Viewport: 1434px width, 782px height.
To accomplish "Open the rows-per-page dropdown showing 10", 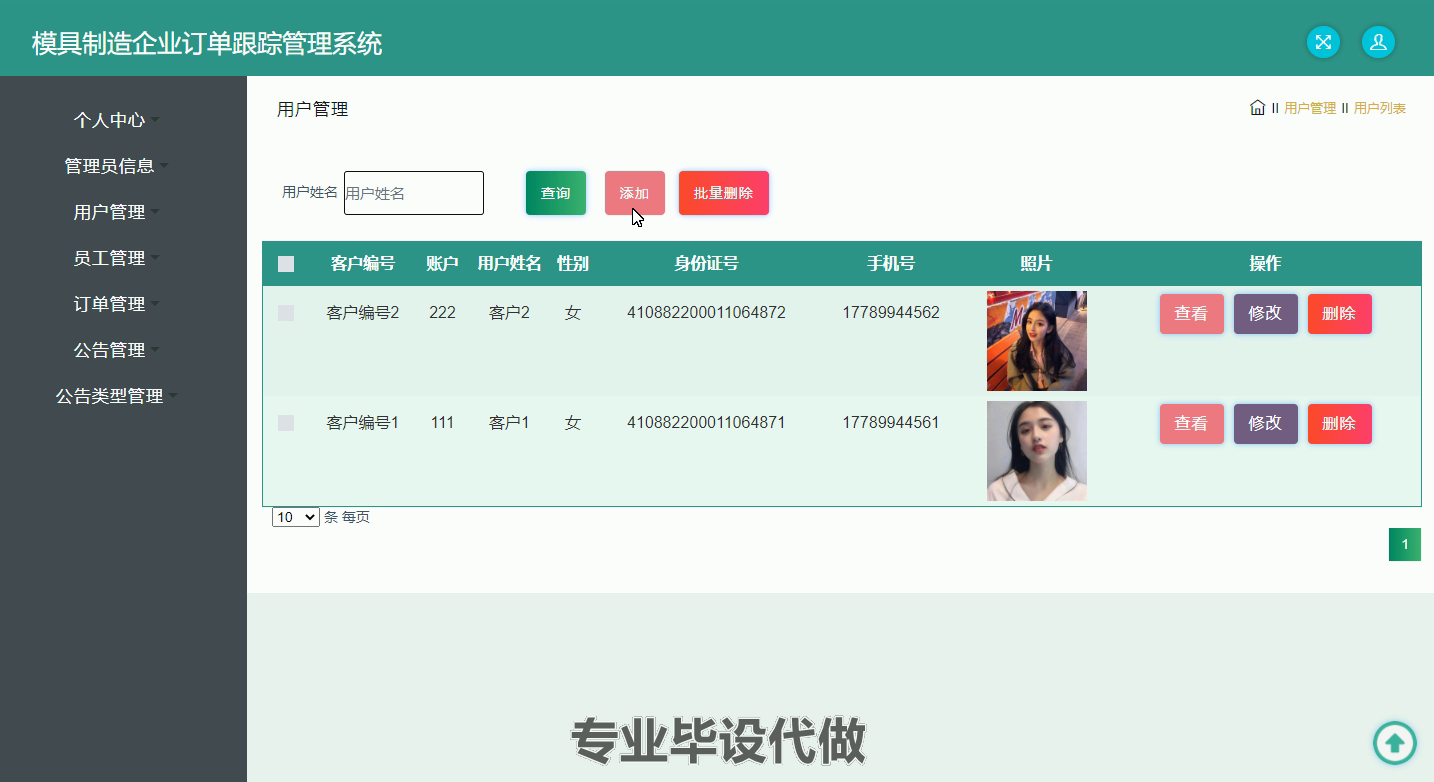I will [x=296, y=517].
